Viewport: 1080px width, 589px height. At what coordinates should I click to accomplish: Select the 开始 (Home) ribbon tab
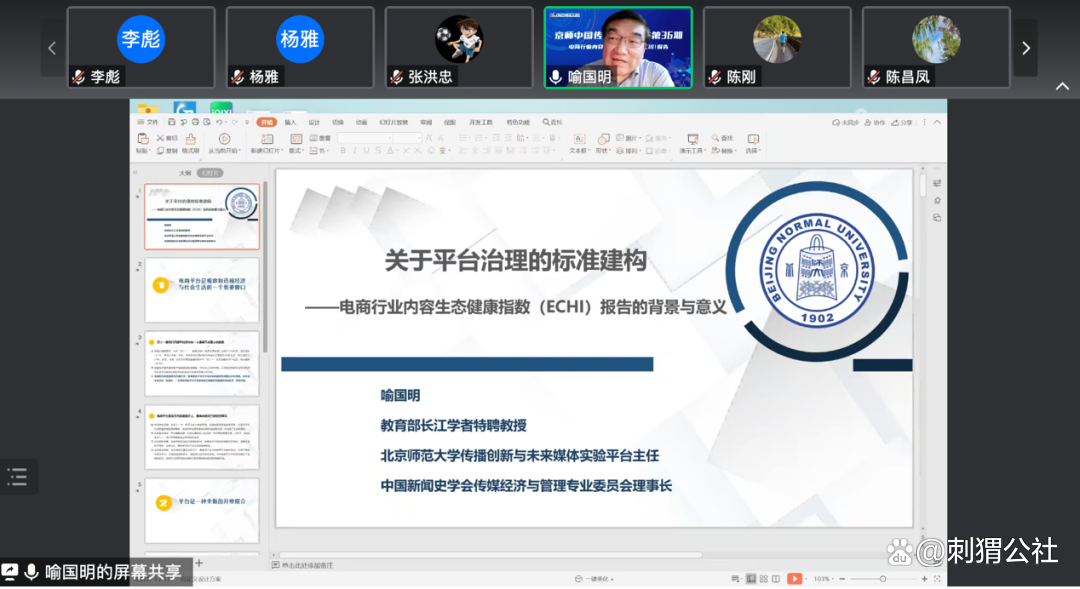(267, 122)
